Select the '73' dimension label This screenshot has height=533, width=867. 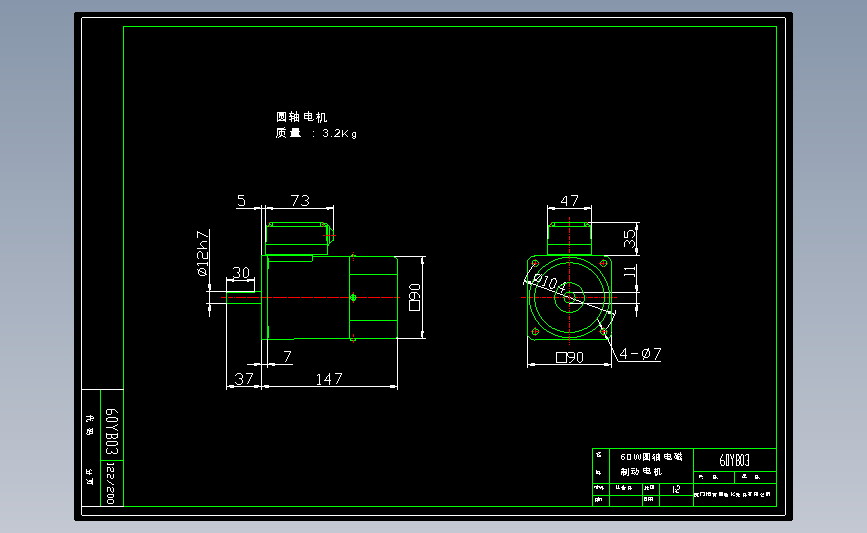click(300, 200)
